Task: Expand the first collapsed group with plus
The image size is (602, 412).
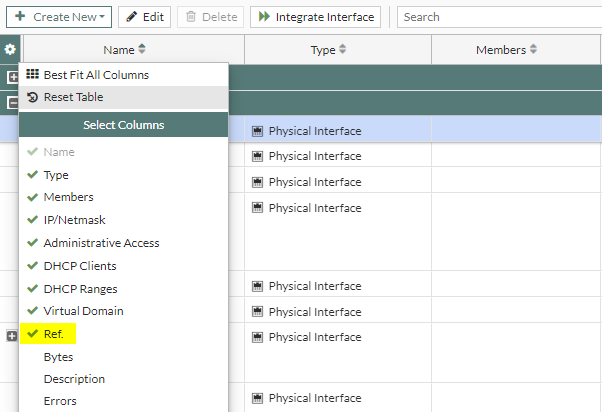Action: [13, 77]
